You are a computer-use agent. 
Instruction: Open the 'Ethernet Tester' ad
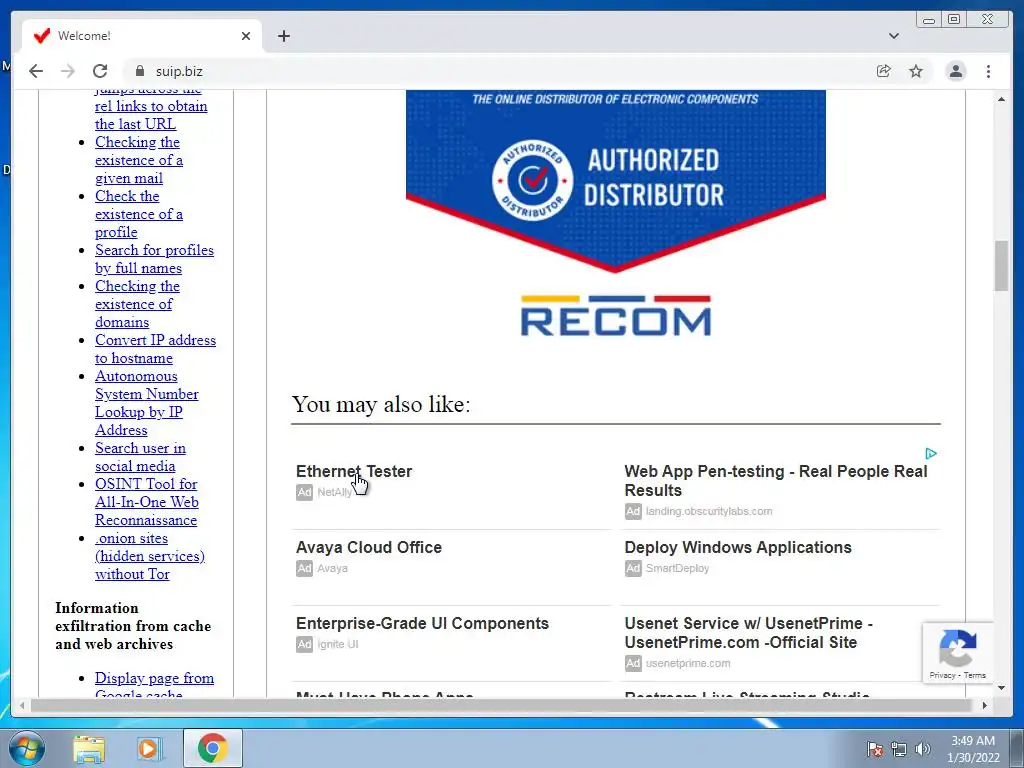click(x=353, y=472)
